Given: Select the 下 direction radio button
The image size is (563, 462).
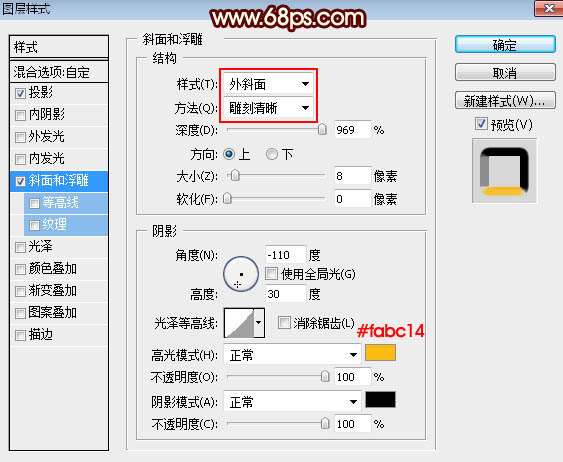Looking at the screenshot, I should (272, 154).
